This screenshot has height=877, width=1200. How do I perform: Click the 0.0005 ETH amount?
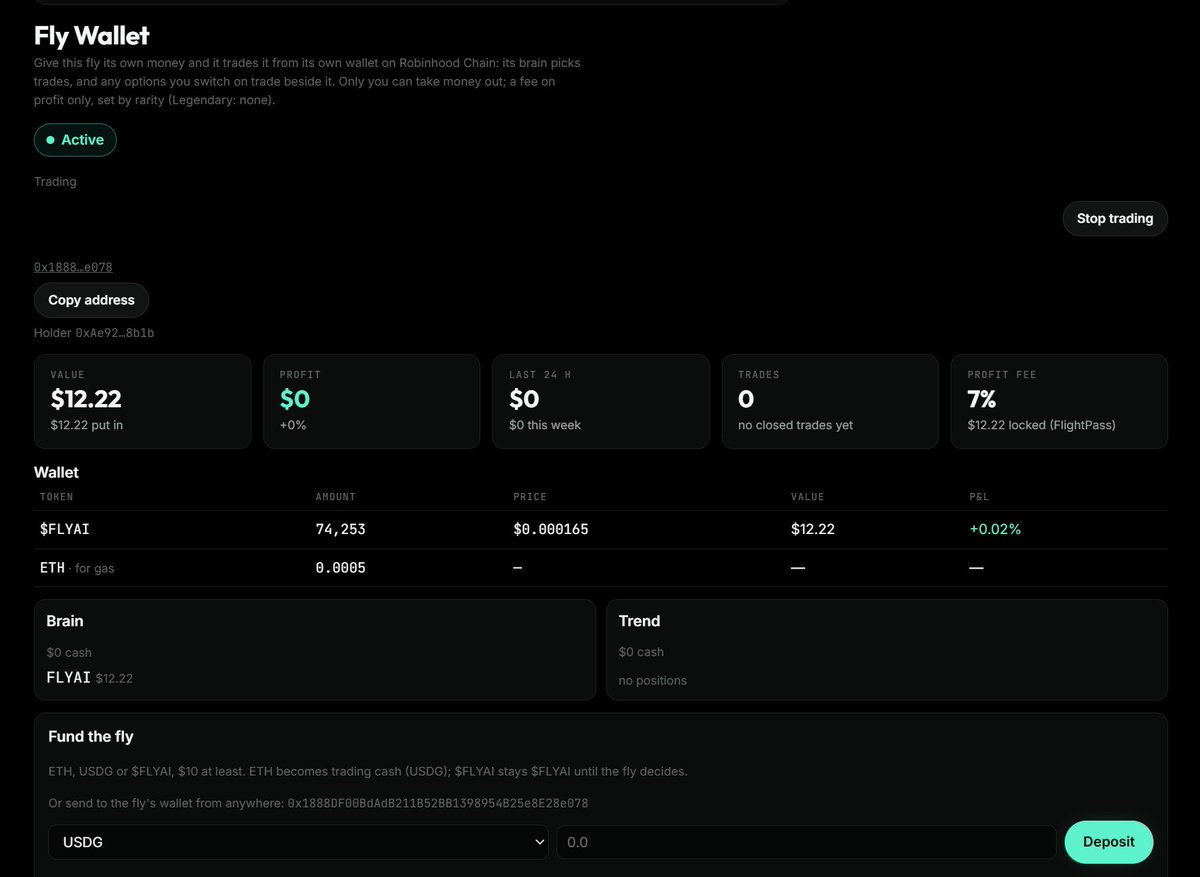[x=341, y=568]
